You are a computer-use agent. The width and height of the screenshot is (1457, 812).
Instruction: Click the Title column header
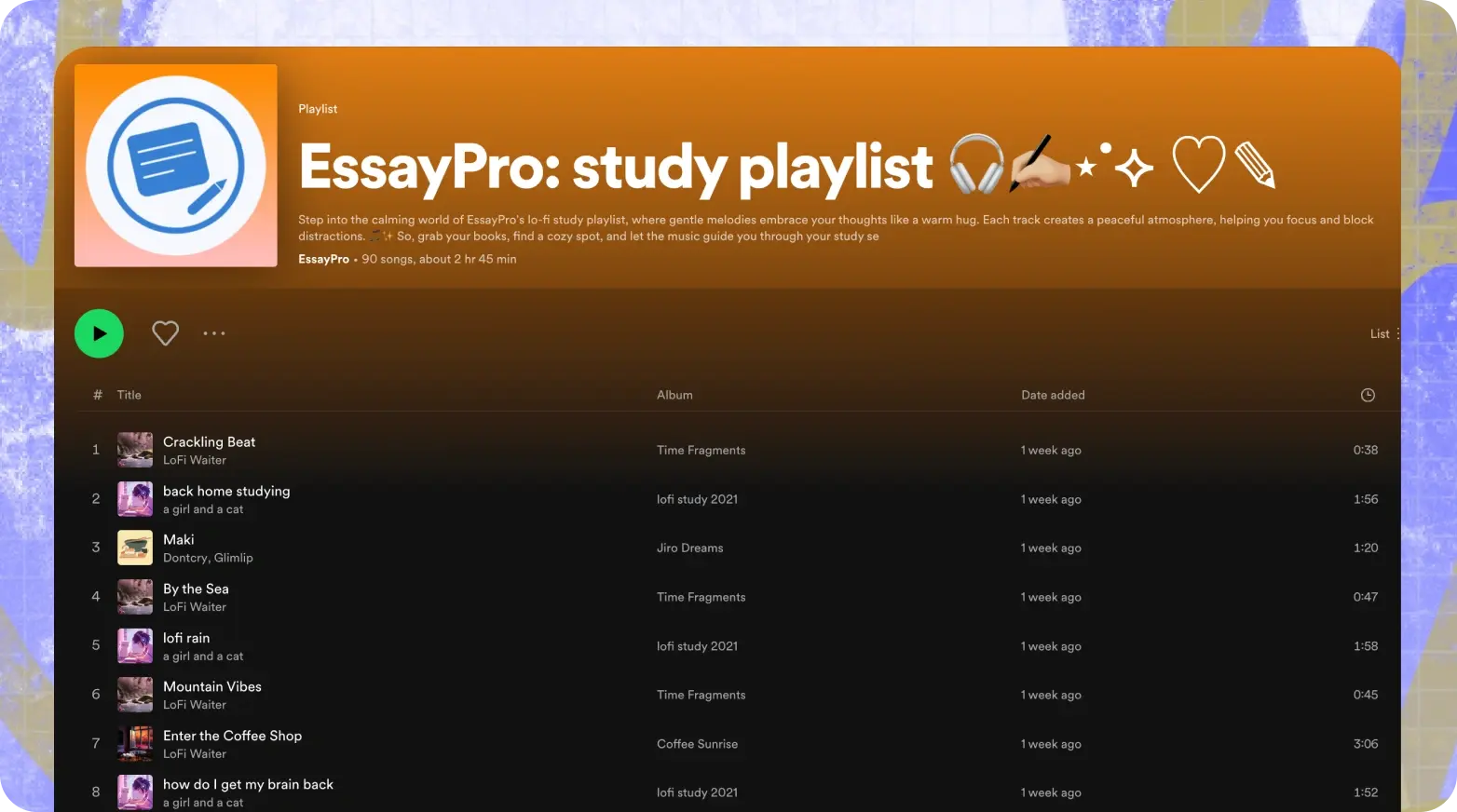(x=129, y=394)
